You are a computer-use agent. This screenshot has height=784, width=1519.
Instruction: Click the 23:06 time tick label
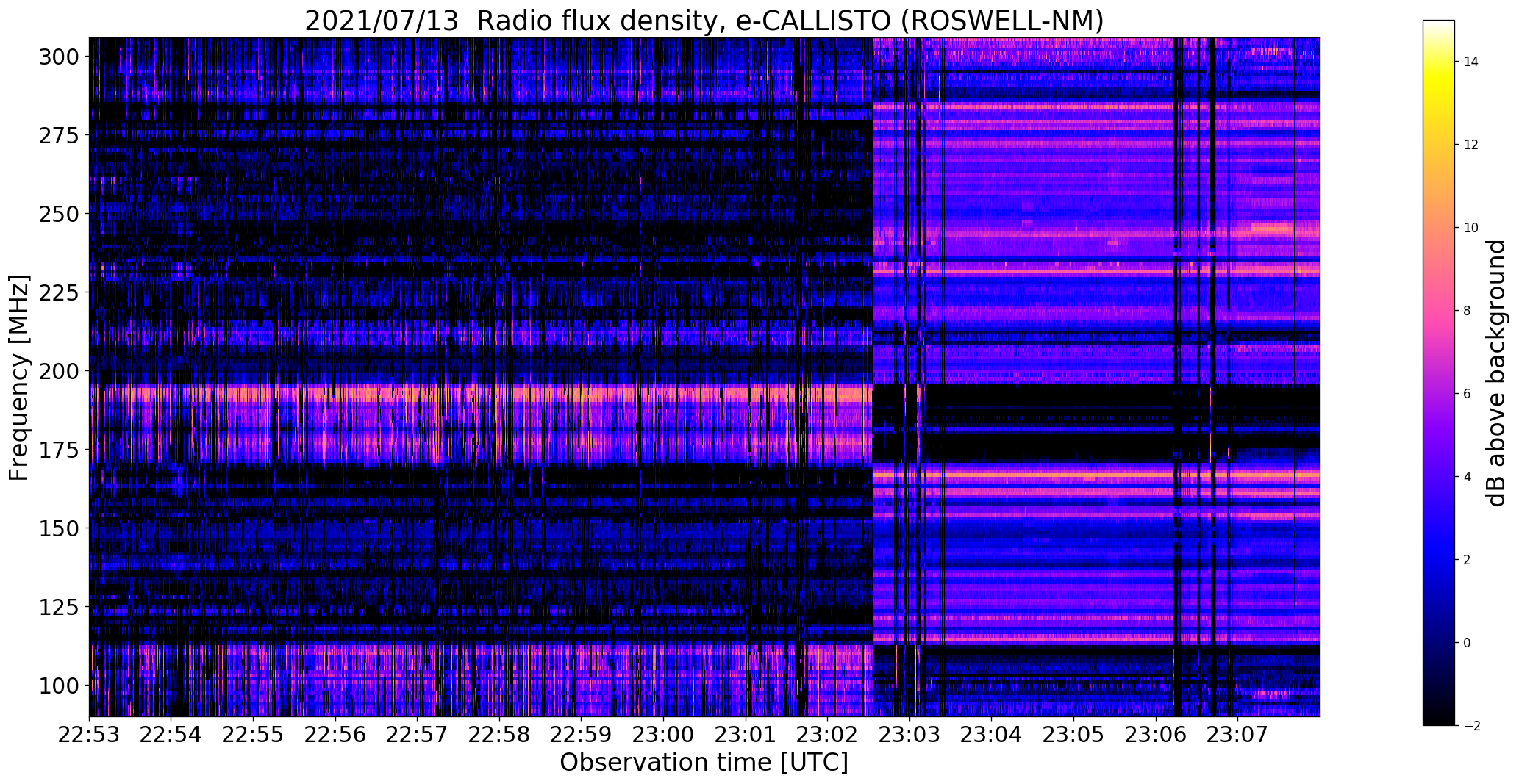(1155, 735)
